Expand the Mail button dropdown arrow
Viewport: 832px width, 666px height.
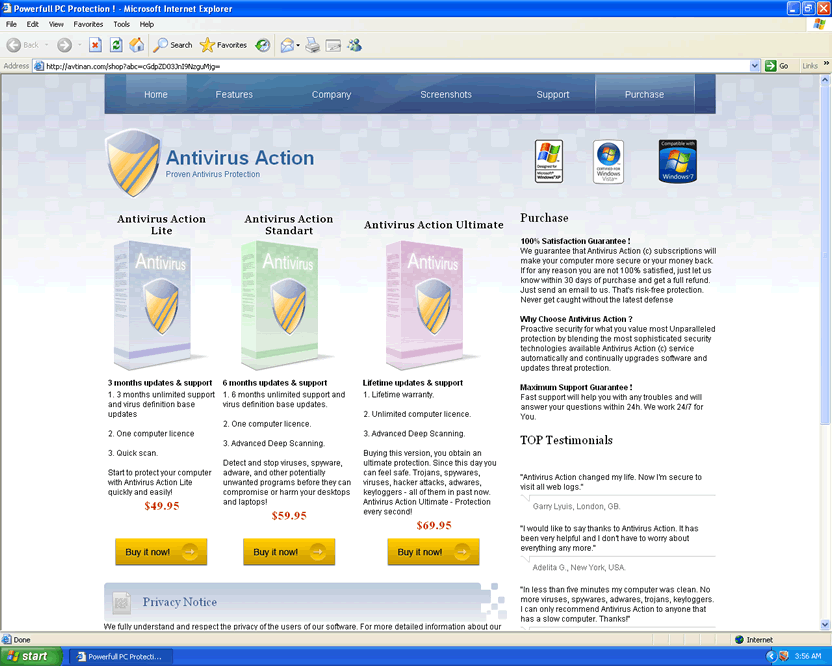coord(298,45)
